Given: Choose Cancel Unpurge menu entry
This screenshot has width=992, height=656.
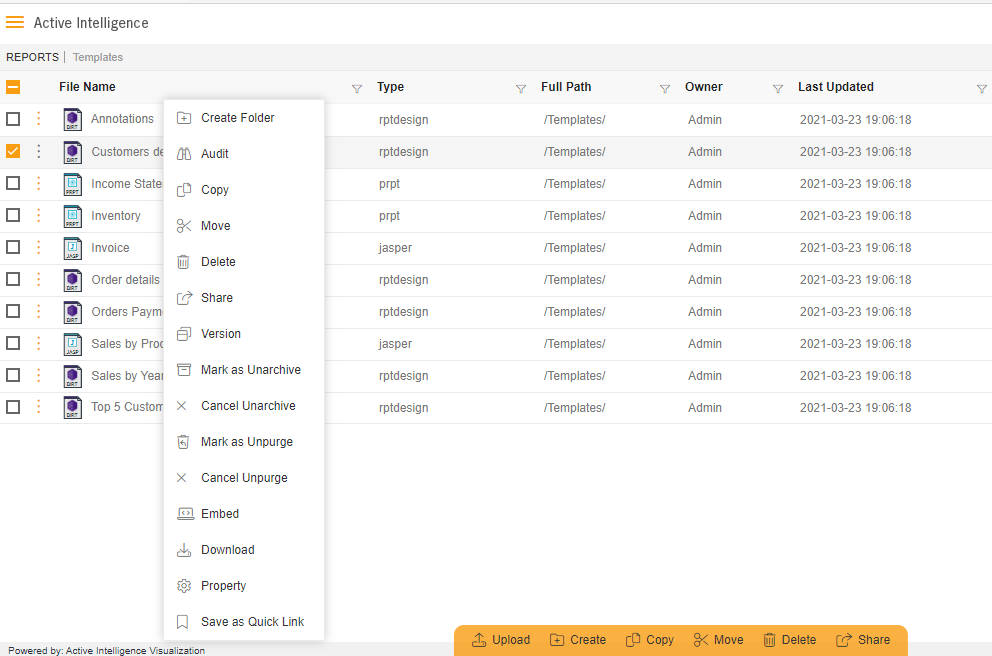Looking at the screenshot, I should pyautogui.click(x=244, y=478).
